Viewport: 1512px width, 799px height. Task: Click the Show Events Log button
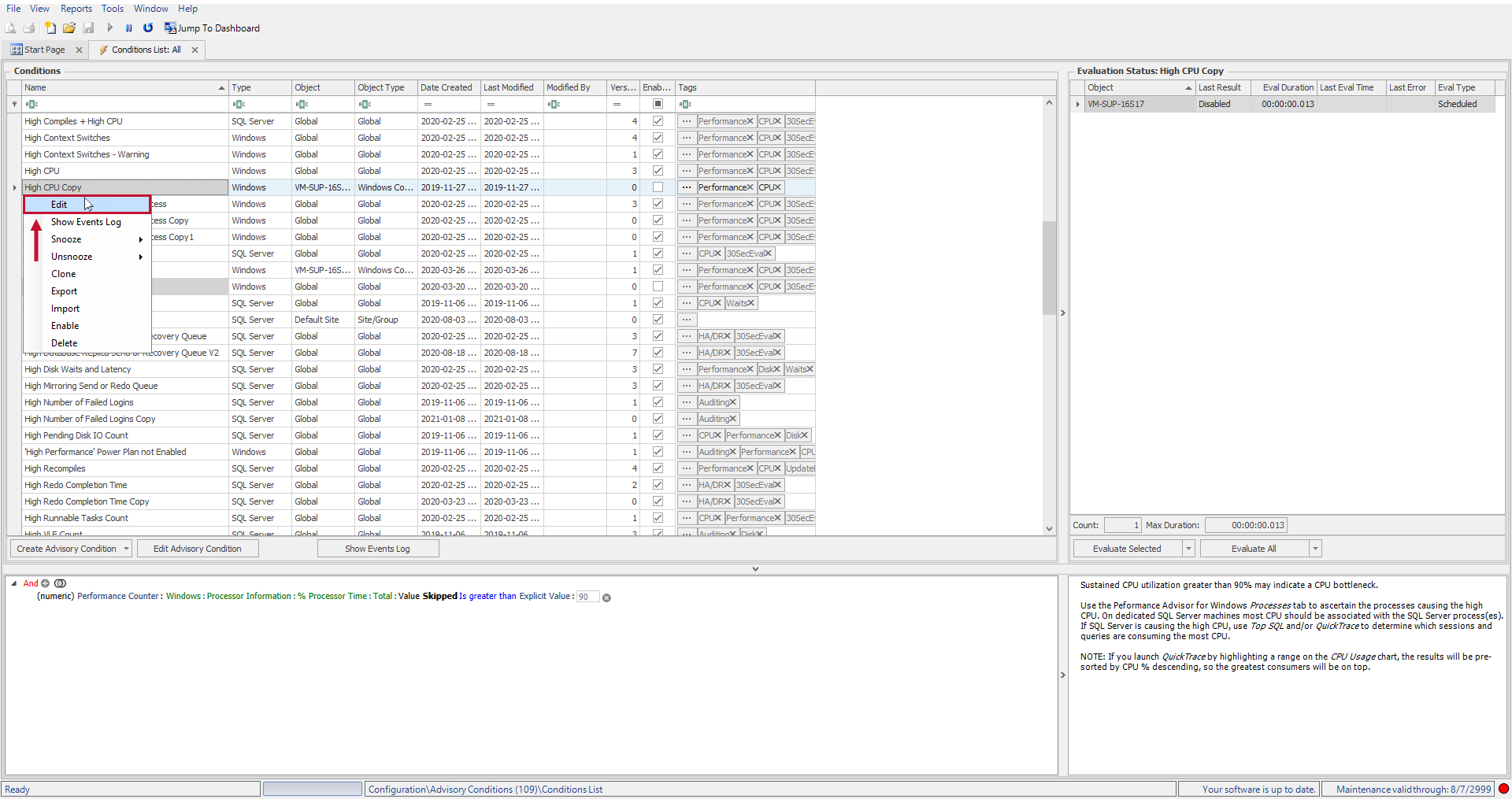click(378, 548)
